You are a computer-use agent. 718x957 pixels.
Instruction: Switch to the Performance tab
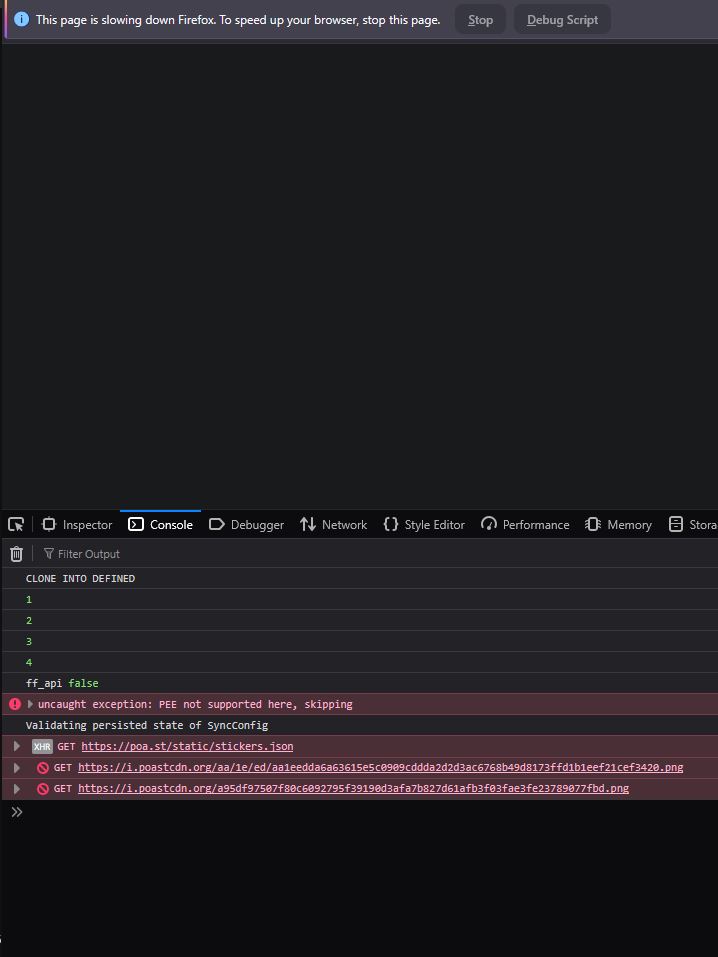click(525, 524)
